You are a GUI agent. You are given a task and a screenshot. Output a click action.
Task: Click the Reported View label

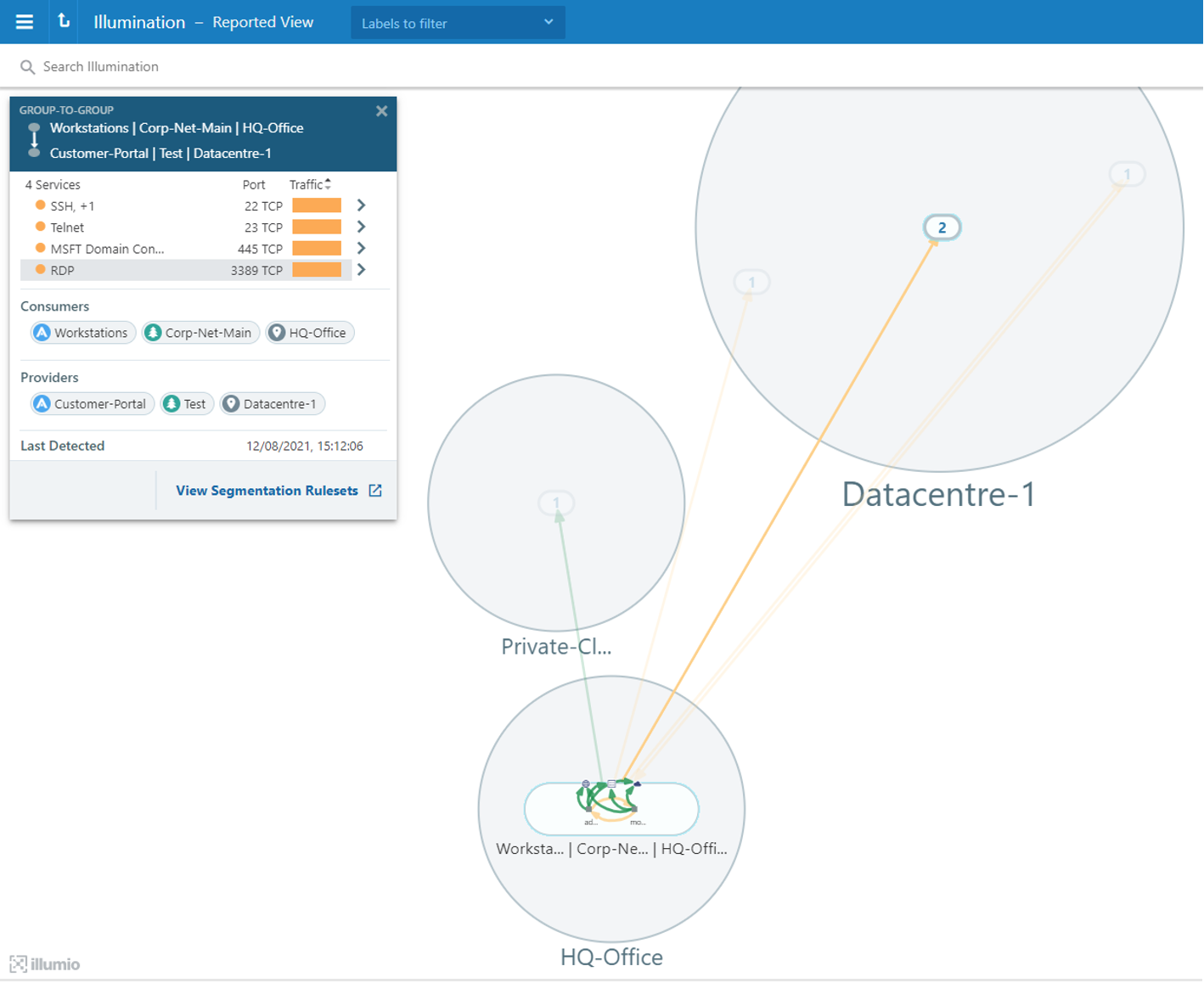click(262, 22)
